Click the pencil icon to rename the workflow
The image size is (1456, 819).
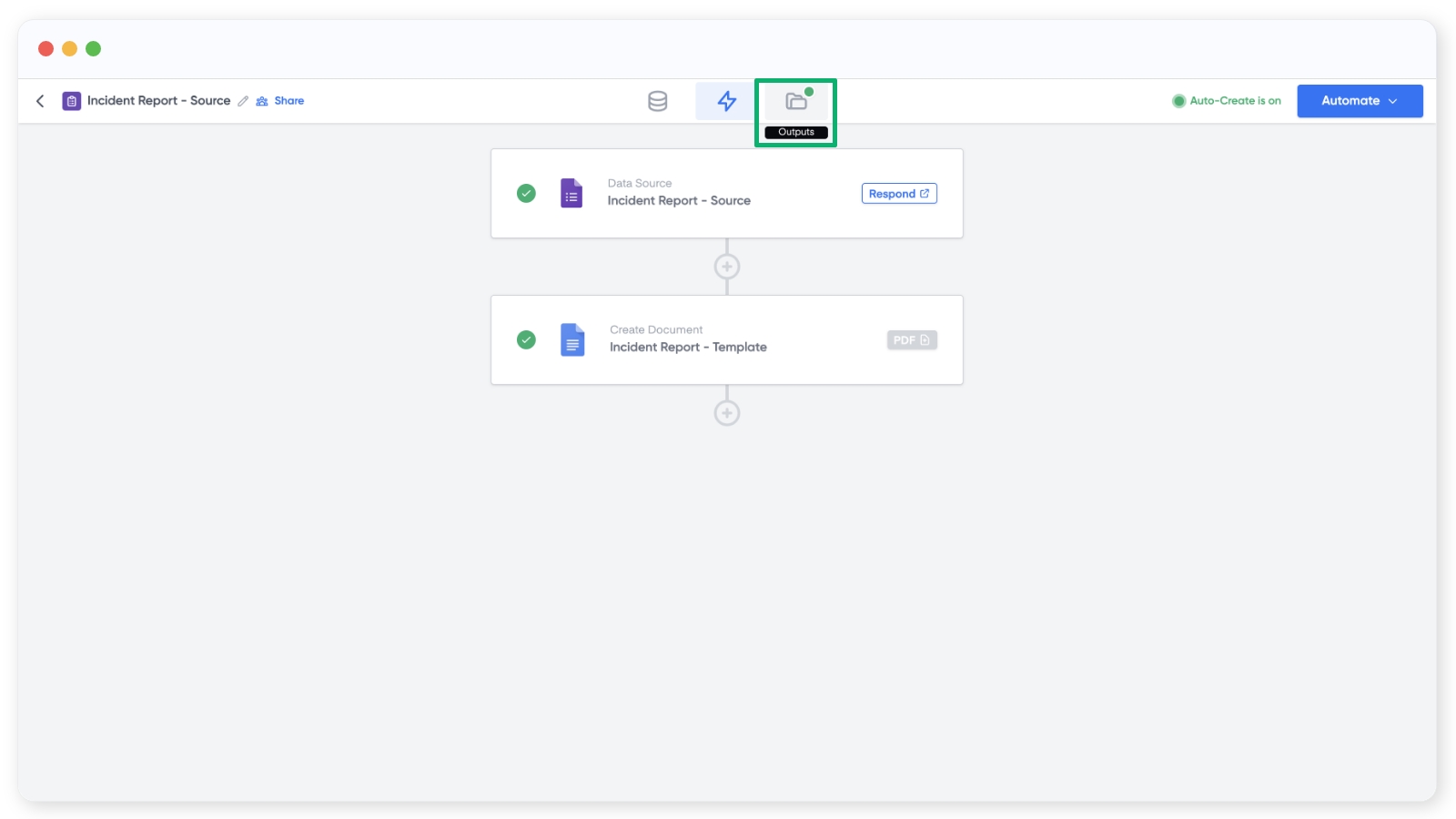243,101
